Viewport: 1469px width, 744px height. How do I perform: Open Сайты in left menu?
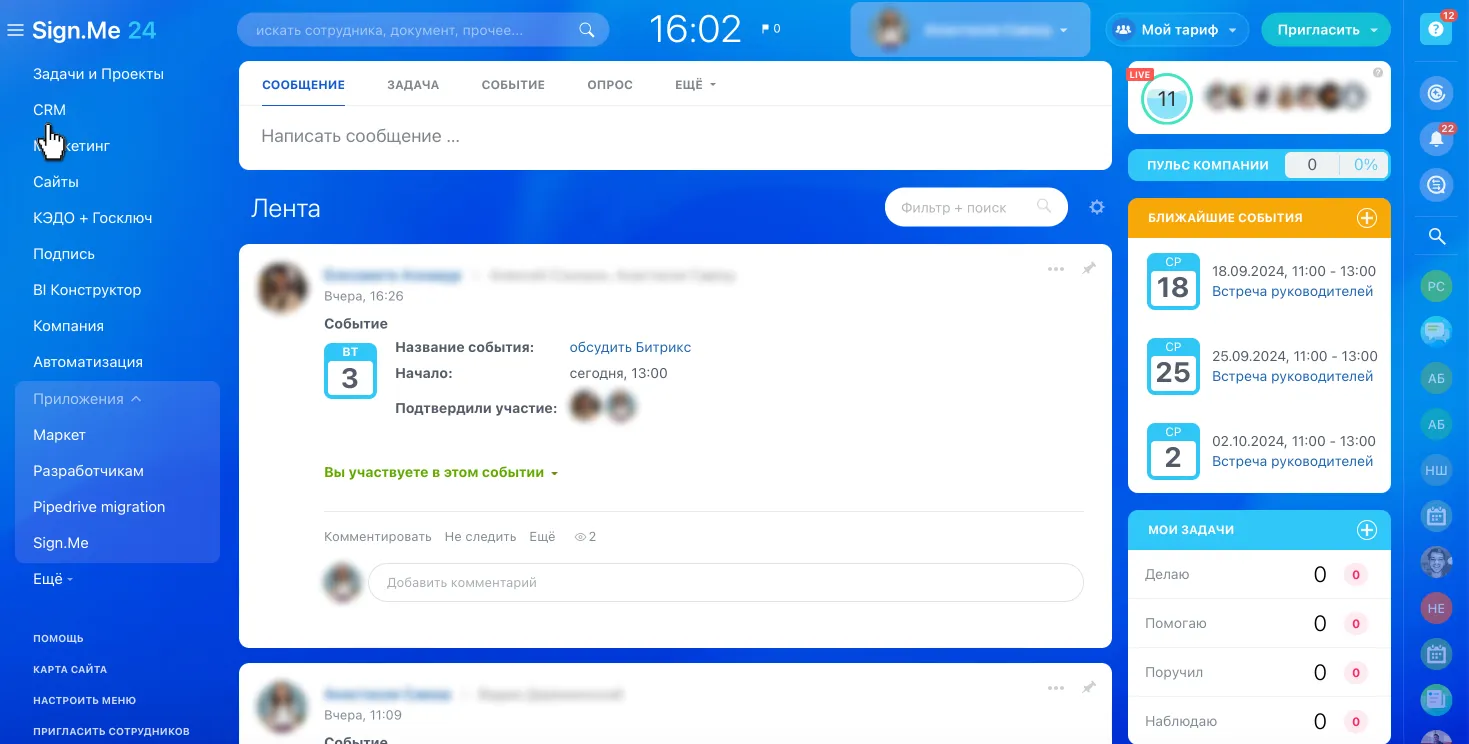(x=56, y=182)
